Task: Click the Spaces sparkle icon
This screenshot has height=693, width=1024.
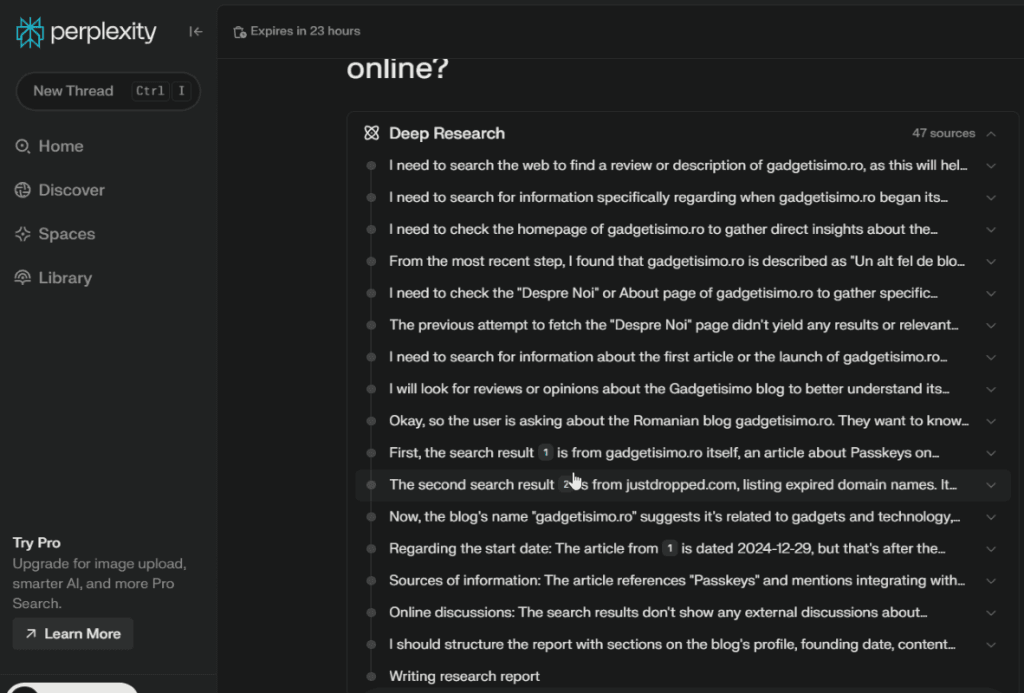Action: (x=22, y=234)
